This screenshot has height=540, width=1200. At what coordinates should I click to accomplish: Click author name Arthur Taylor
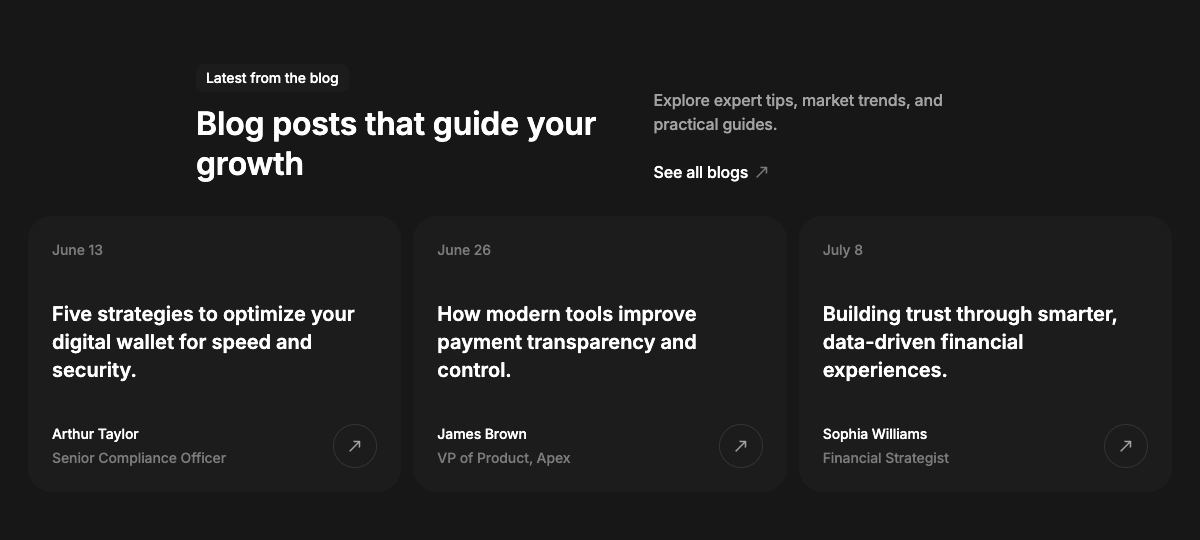(95, 434)
